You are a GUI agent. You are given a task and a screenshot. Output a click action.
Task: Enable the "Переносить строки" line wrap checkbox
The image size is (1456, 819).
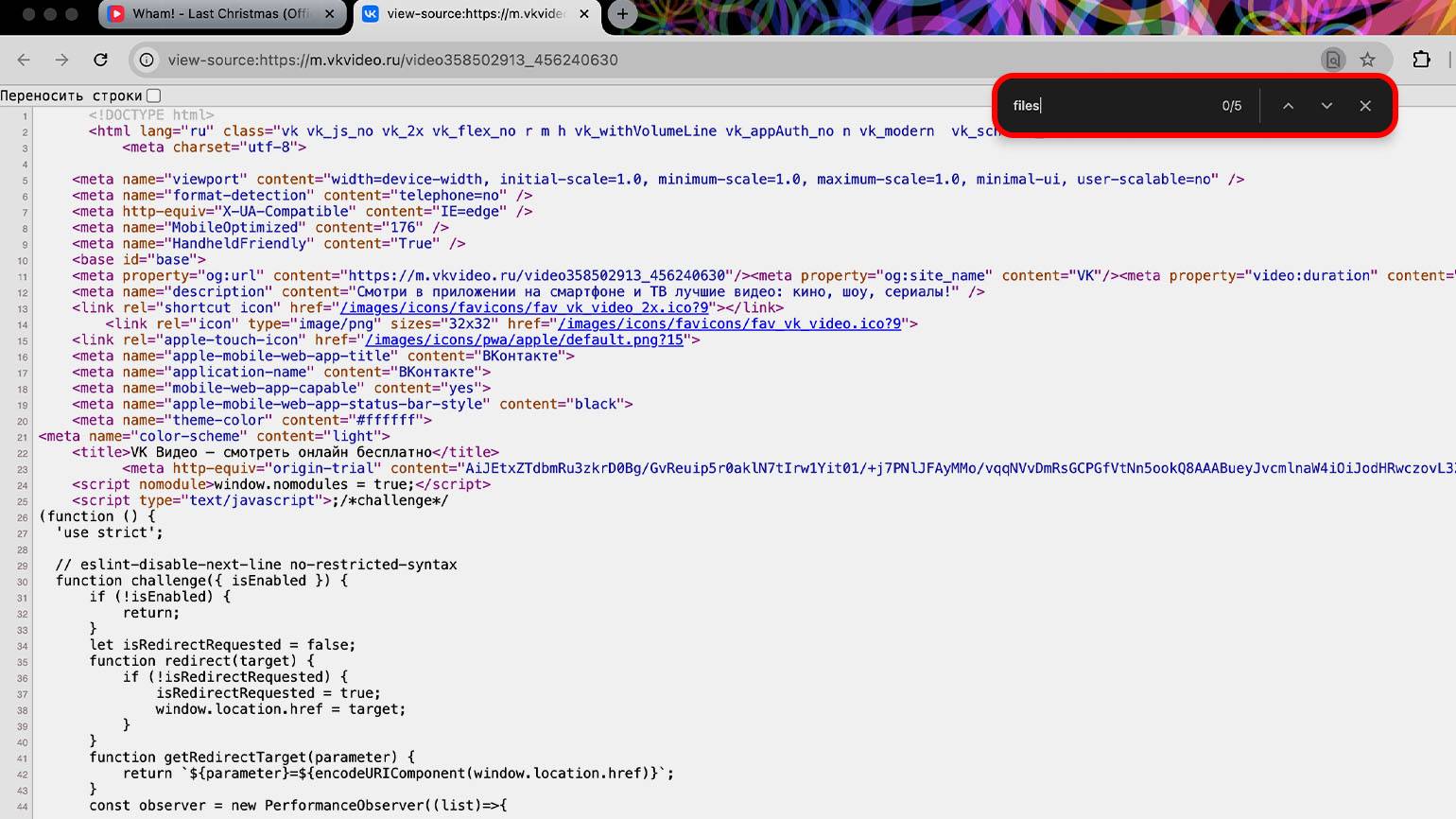(x=154, y=96)
